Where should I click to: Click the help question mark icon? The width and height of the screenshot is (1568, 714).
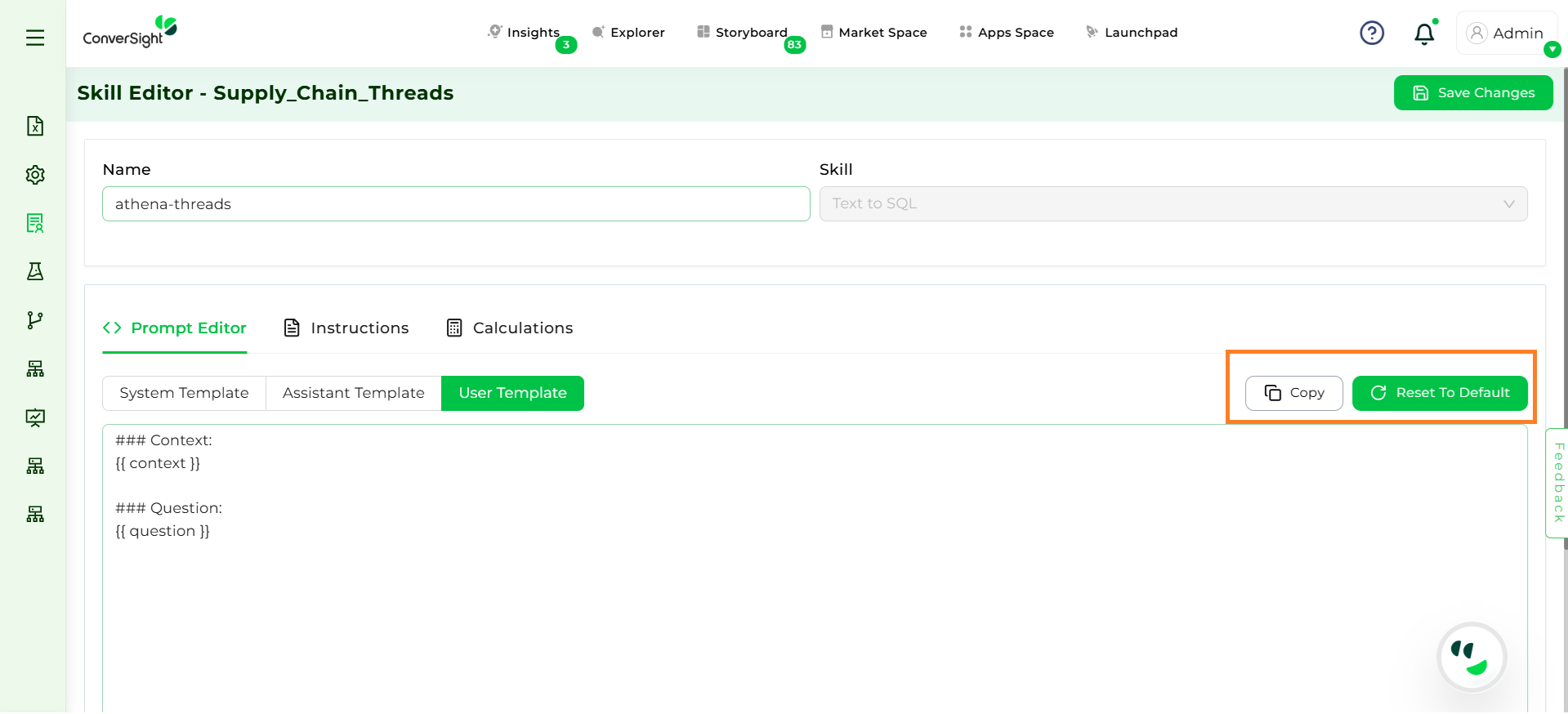(x=1371, y=33)
